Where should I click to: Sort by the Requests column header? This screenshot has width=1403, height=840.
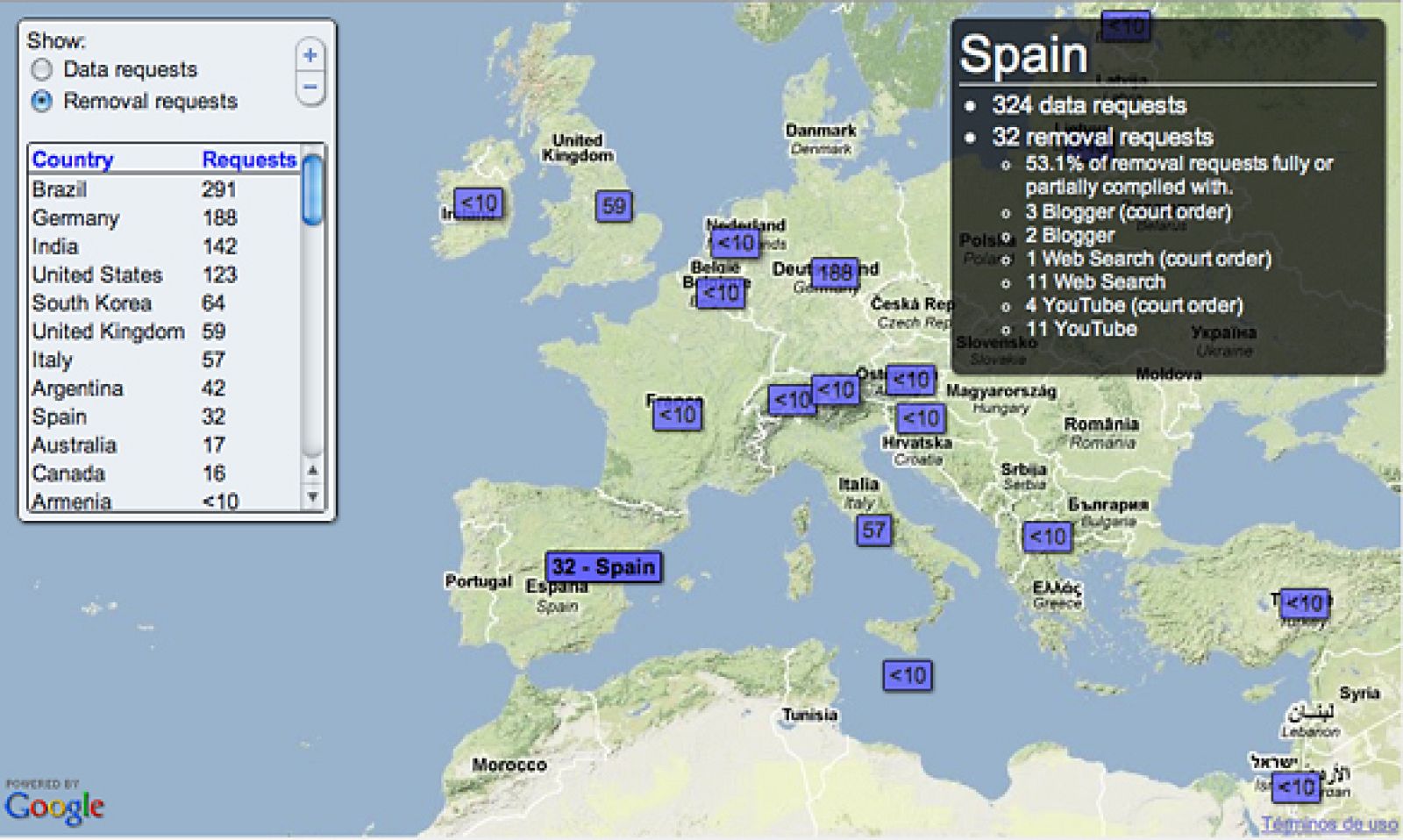[249, 160]
